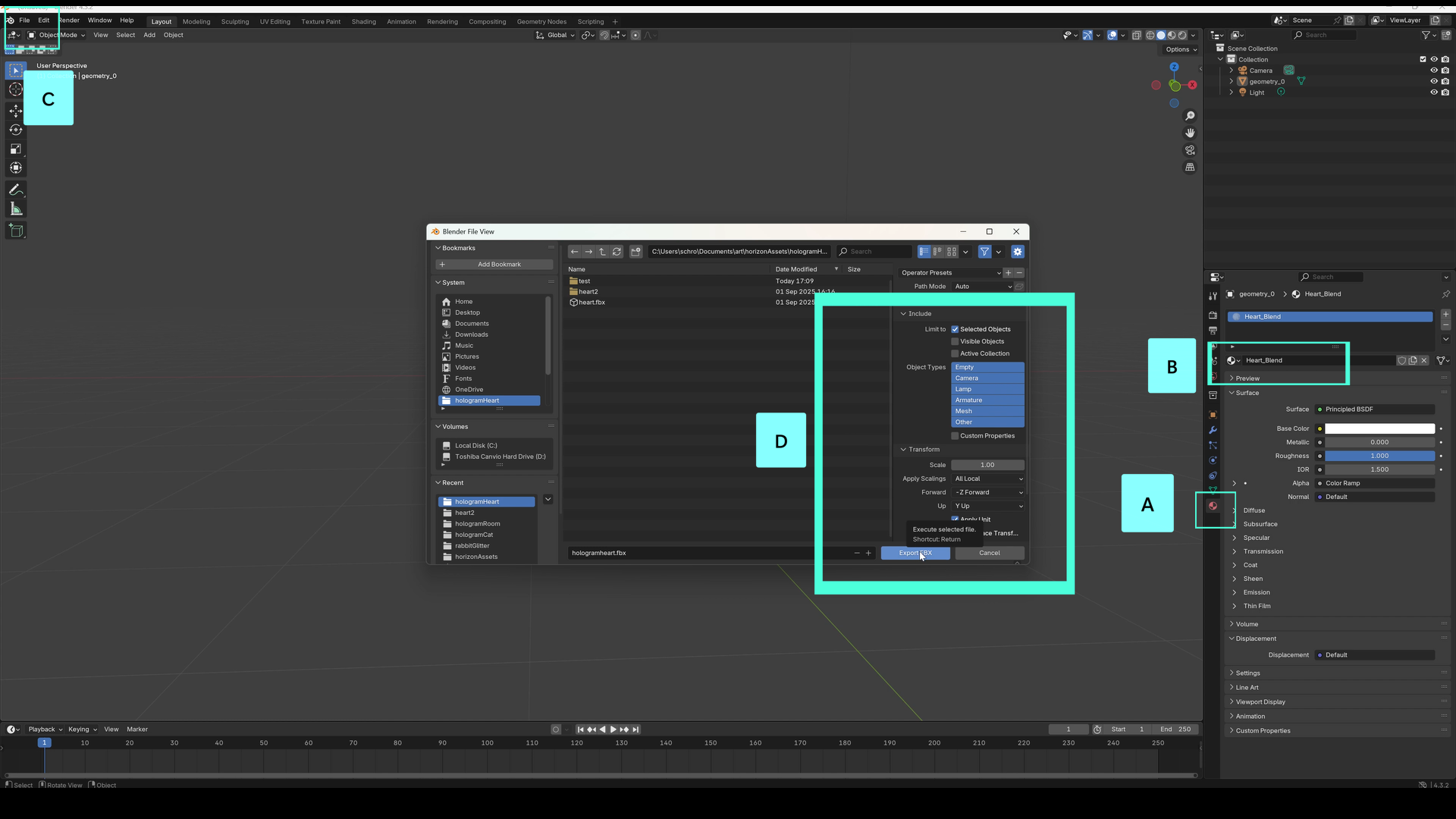Hide Camera in outliner with eye
This screenshot has width=1456, height=819.
[x=1433, y=71]
